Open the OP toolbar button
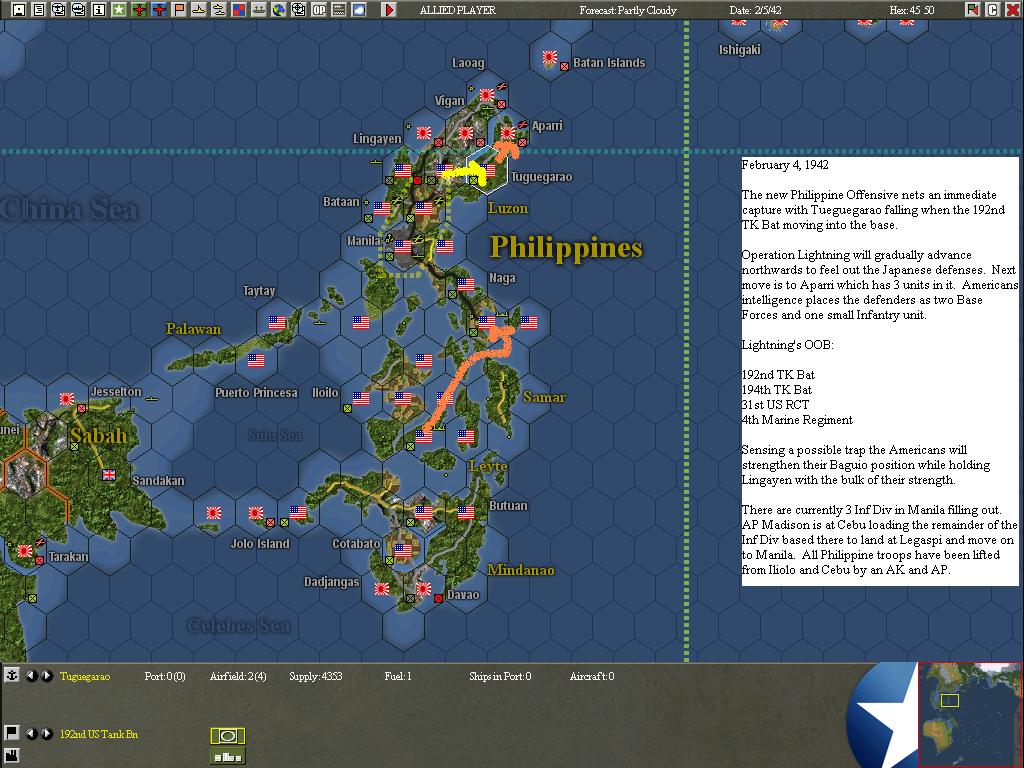The image size is (1024, 768). [x=319, y=10]
